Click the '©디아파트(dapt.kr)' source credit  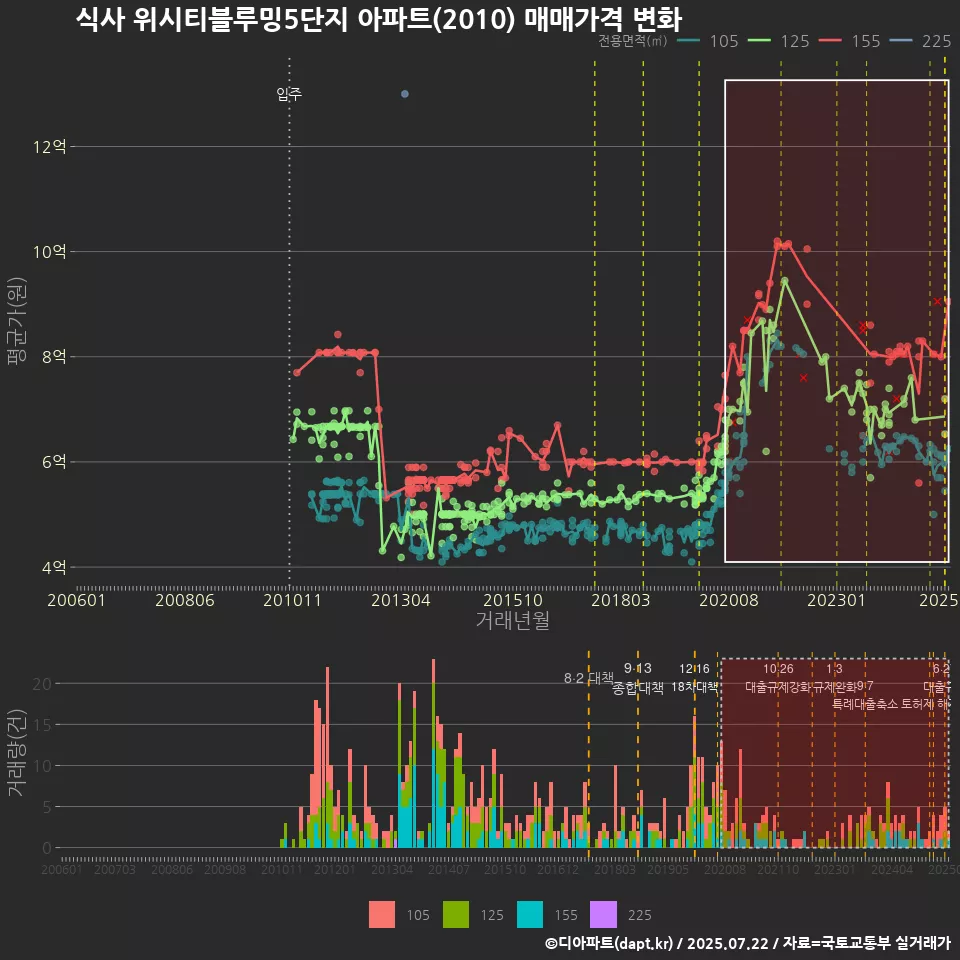[x=609, y=943]
